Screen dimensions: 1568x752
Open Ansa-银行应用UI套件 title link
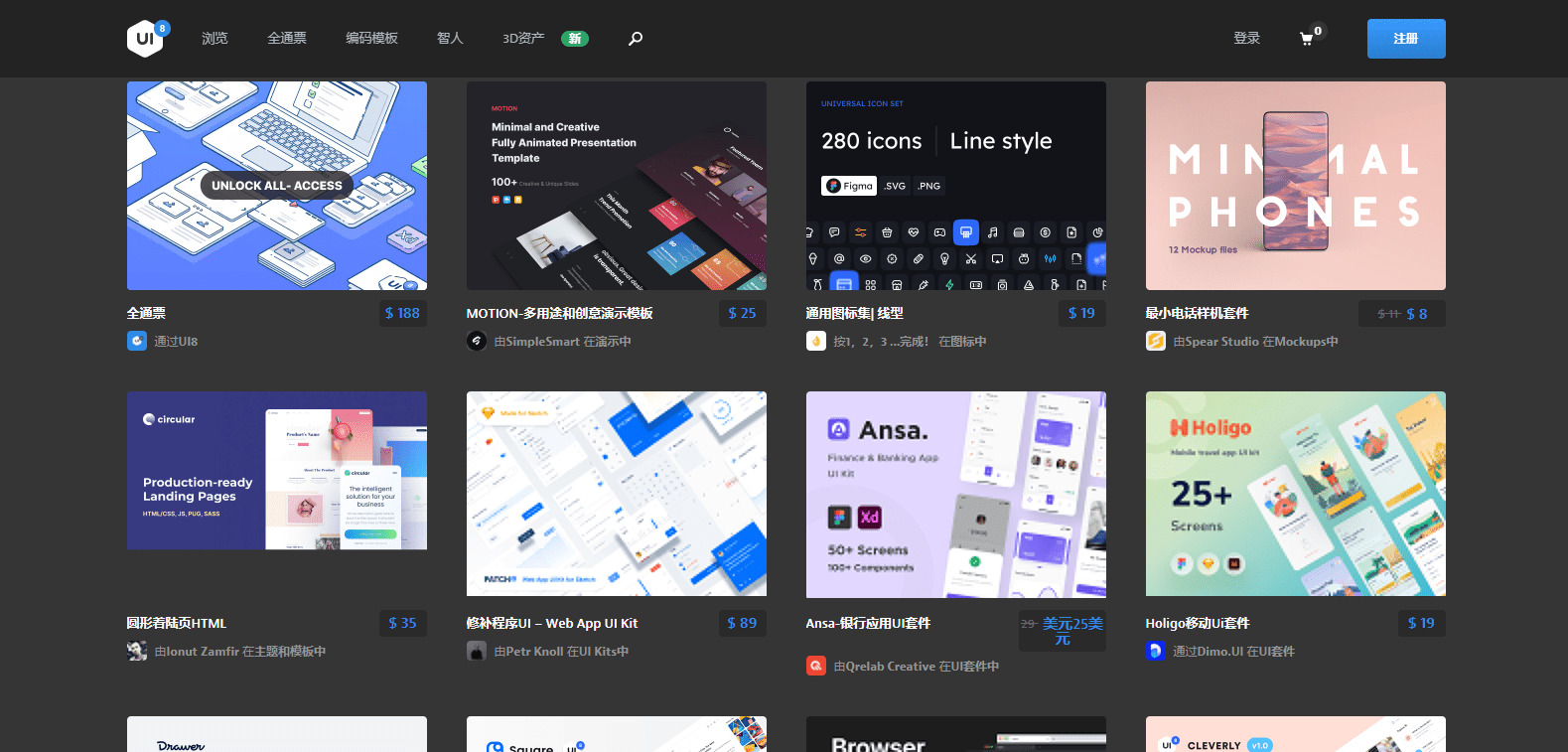pos(868,623)
